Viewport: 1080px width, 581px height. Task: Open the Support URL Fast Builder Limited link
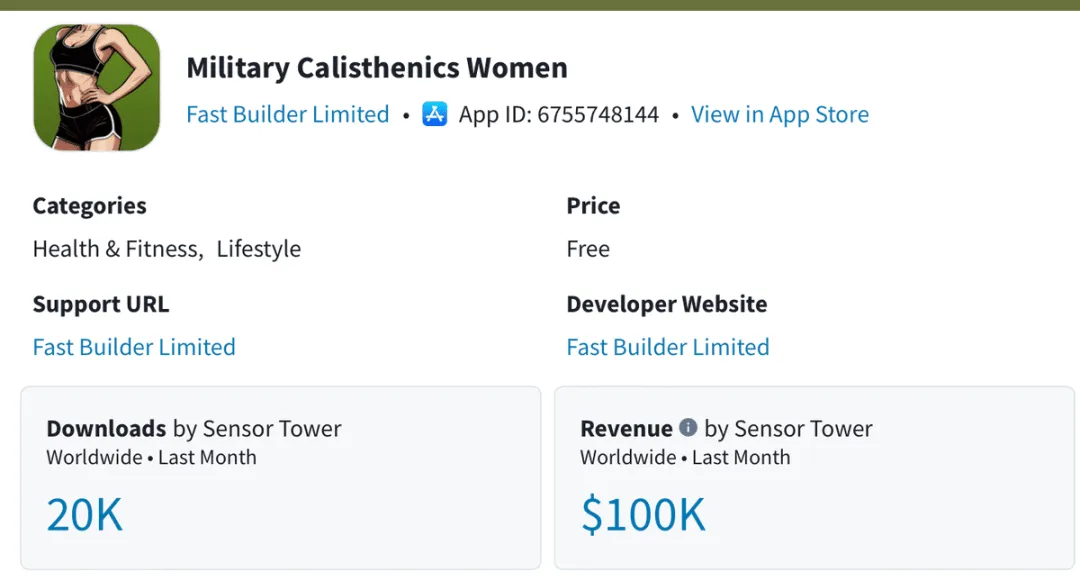(x=134, y=347)
